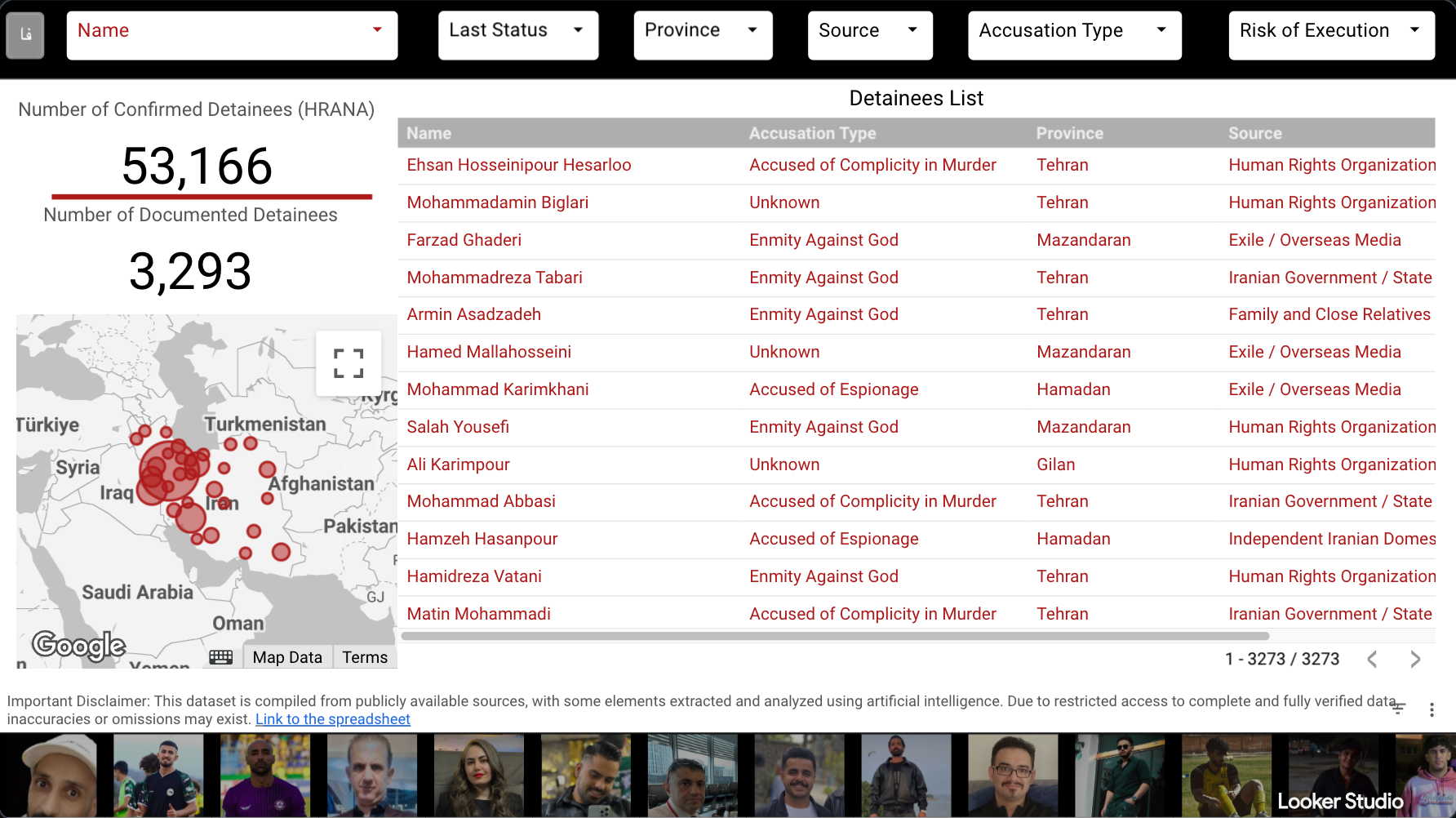The image size is (1456, 818).
Task: Enter fullscreen mode on the map
Action: pos(348,363)
